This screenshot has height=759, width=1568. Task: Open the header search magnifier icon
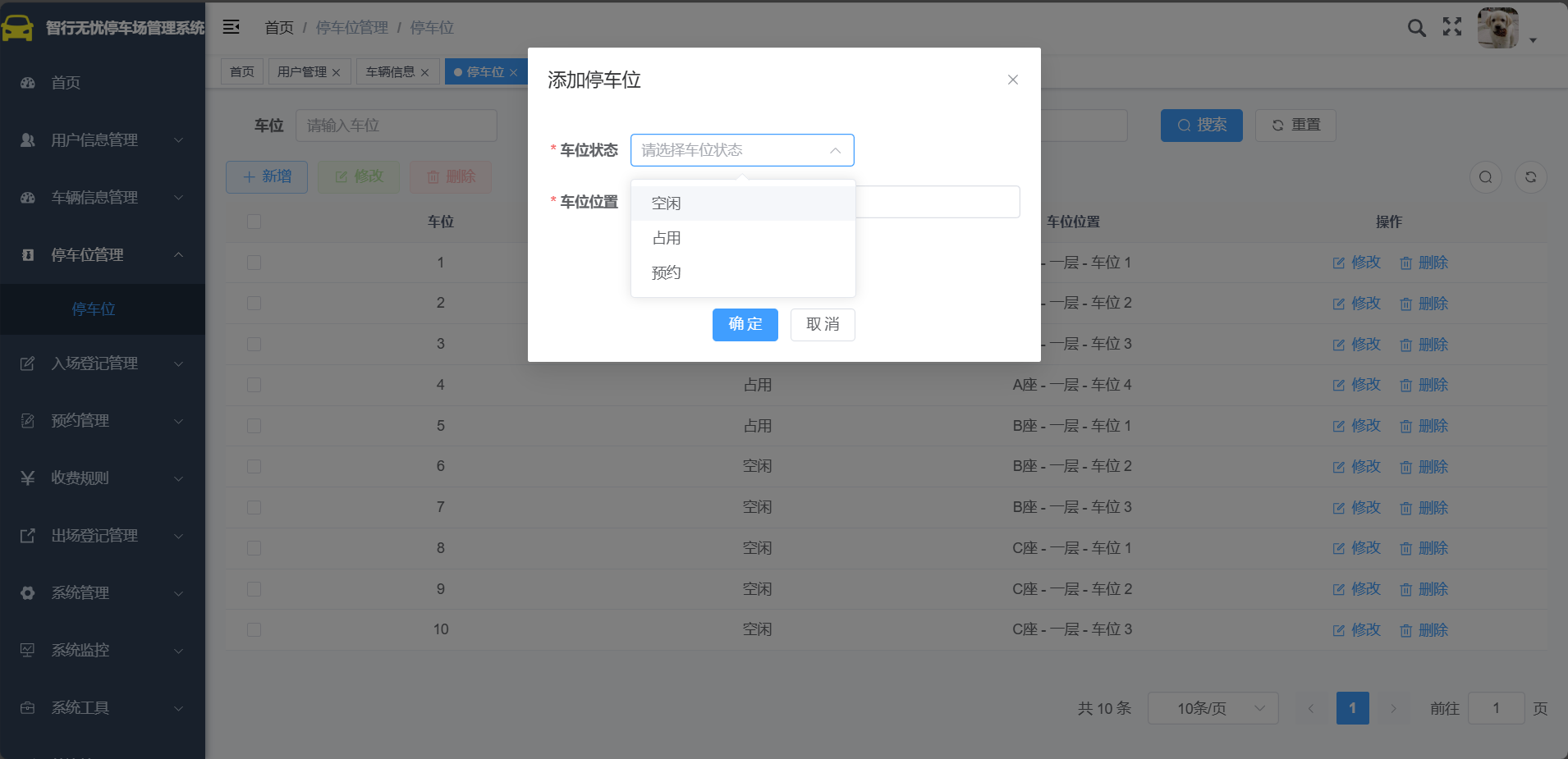[x=1416, y=27]
